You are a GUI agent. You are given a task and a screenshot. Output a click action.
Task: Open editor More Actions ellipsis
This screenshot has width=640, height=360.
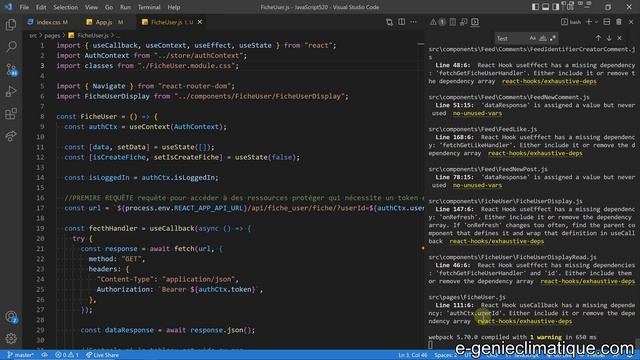pyautogui.click(x=413, y=22)
